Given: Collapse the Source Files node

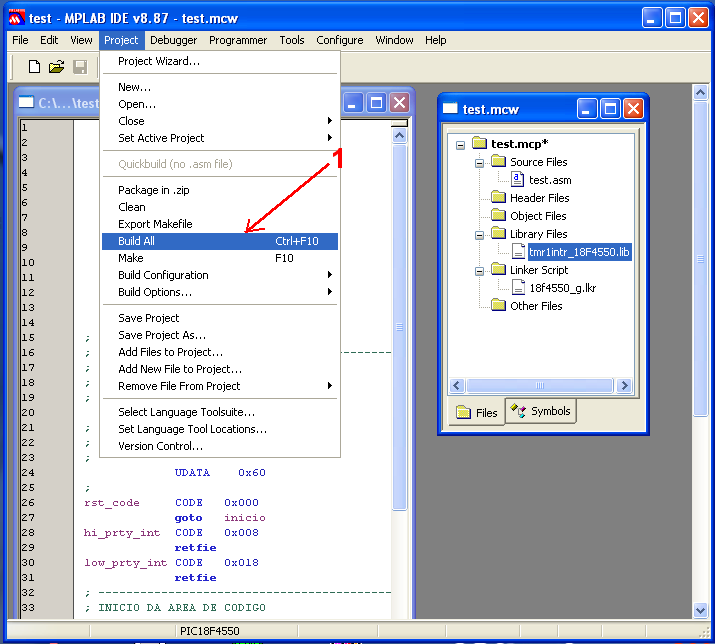Looking at the screenshot, I should (x=479, y=163).
